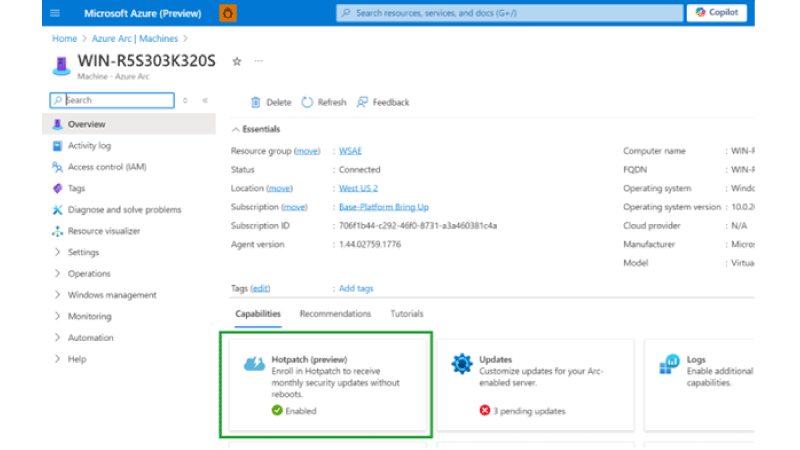The width and height of the screenshot is (800, 450).
Task: Open Base-Platform Bring Up subscription link
Action: [384, 207]
